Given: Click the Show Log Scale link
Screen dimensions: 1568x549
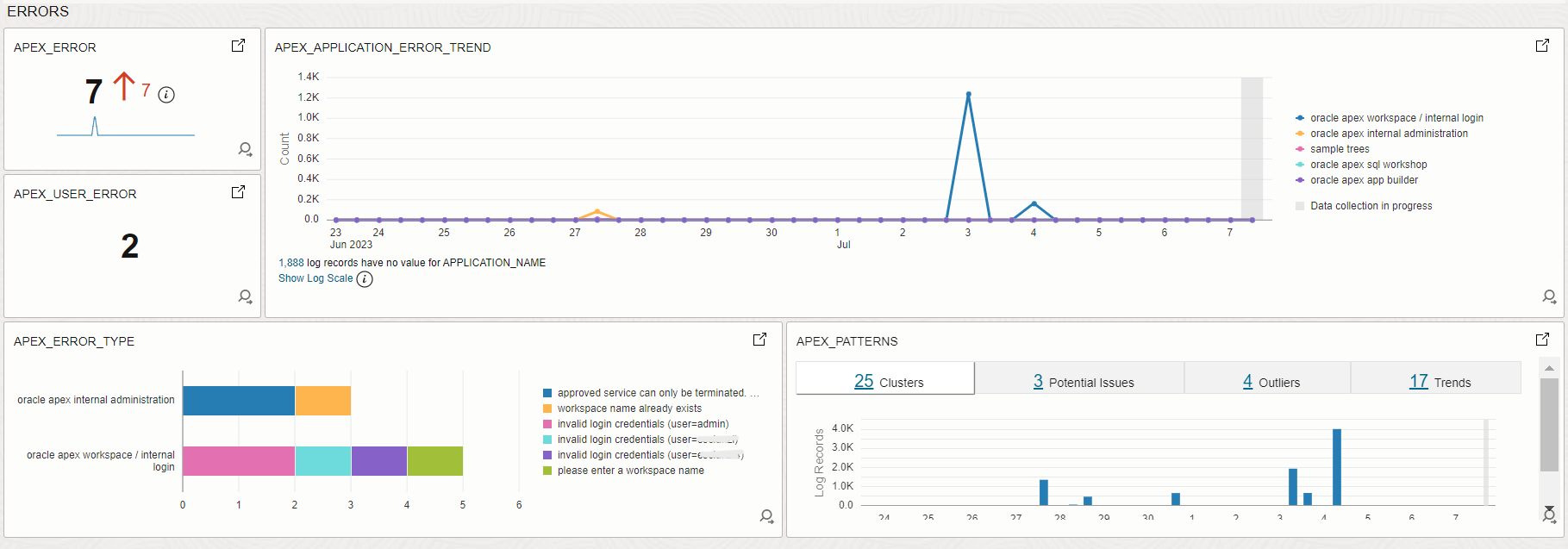Looking at the screenshot, I should pos(315,278).
